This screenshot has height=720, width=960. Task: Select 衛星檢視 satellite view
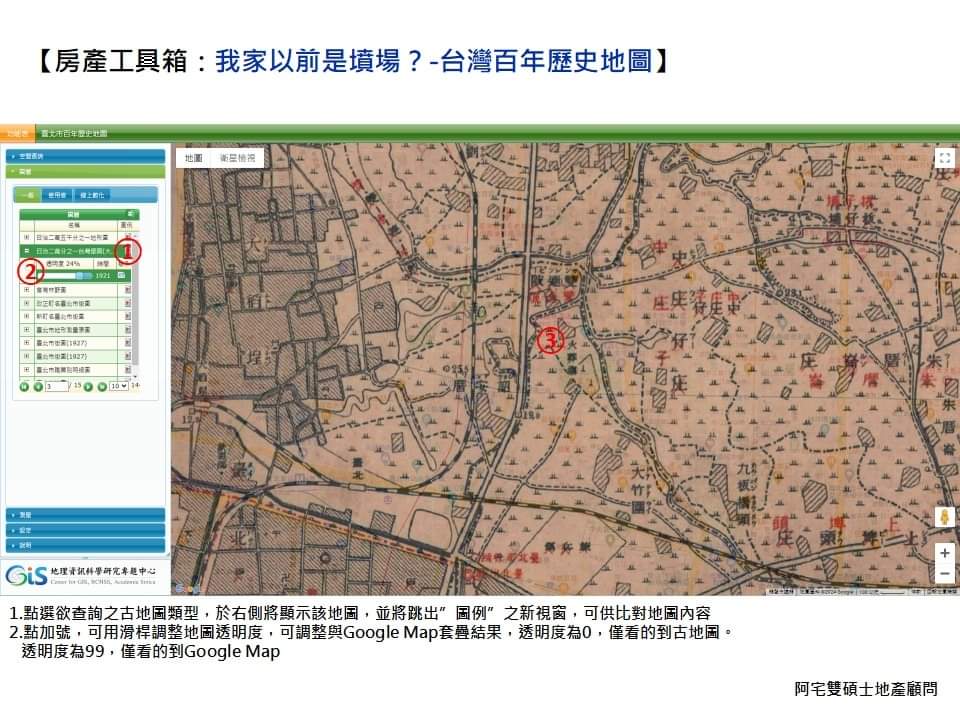(x=238, y=158)
